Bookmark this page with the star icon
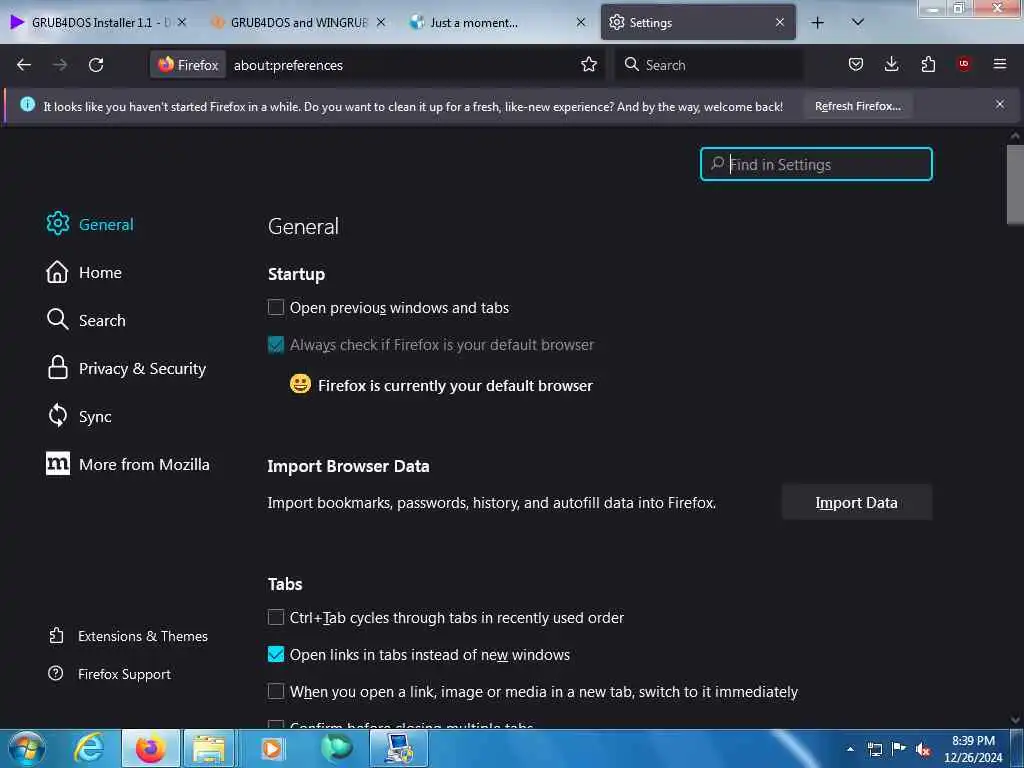Viewport: 1024px width, 768px height. click(x=588, y=64)
